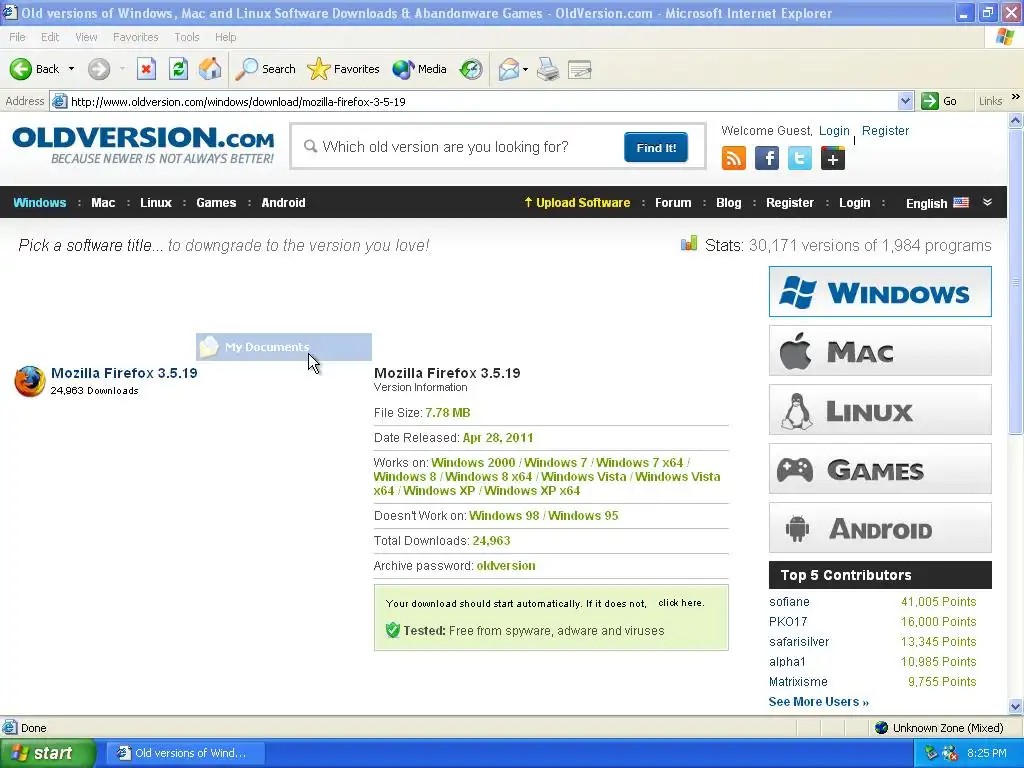Open the View menu
Image resolution: width=1024 pixels, height=768 pixels.
pyautogui.click(x=86, y=37)
